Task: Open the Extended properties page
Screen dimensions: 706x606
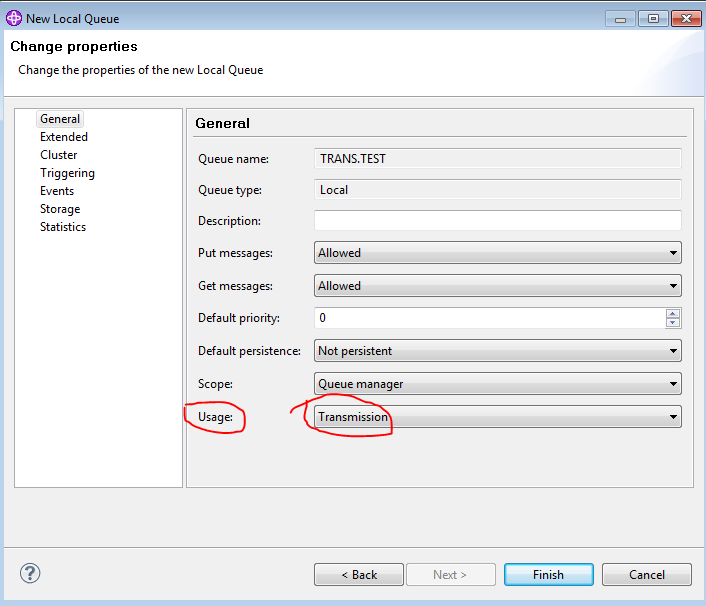Action: click(x=63, y=137)
